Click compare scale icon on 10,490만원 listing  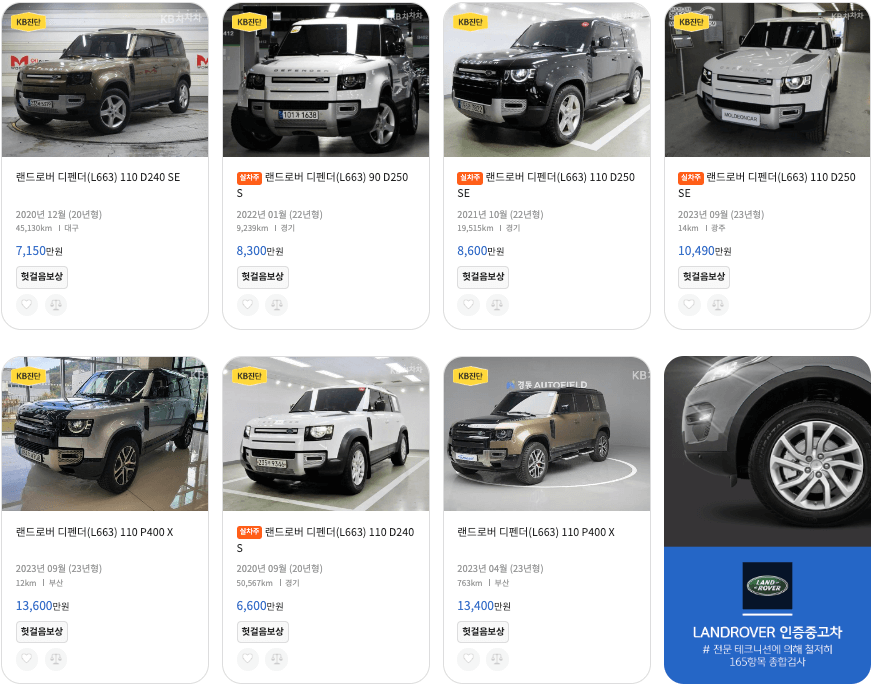click(x=718, y=305)
